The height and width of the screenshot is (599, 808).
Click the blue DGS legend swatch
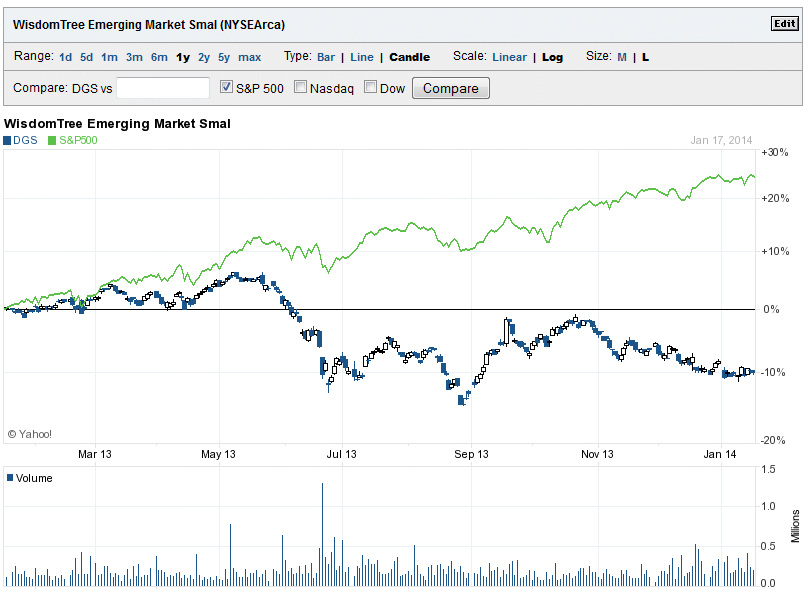click(7, 140)
